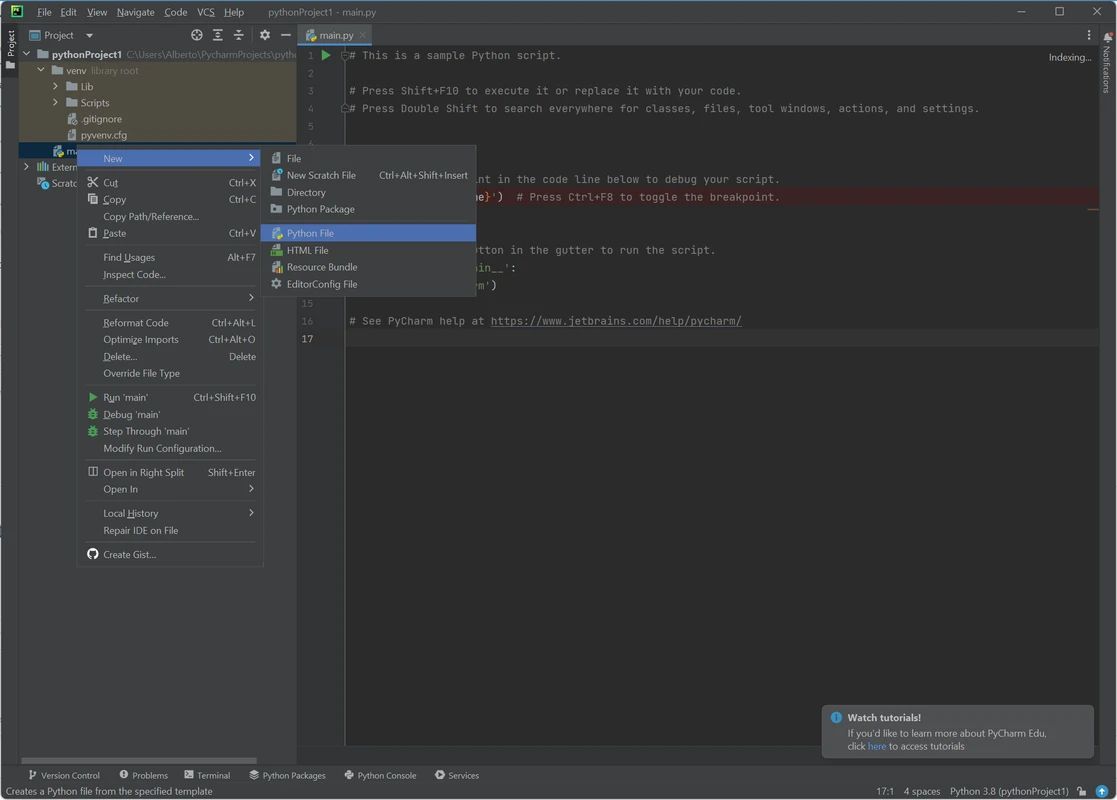1117x800 pixels.
Task: Click the IDE update arrow icon in status bar
Action: pyautogui.click(x=1101, y=791)
